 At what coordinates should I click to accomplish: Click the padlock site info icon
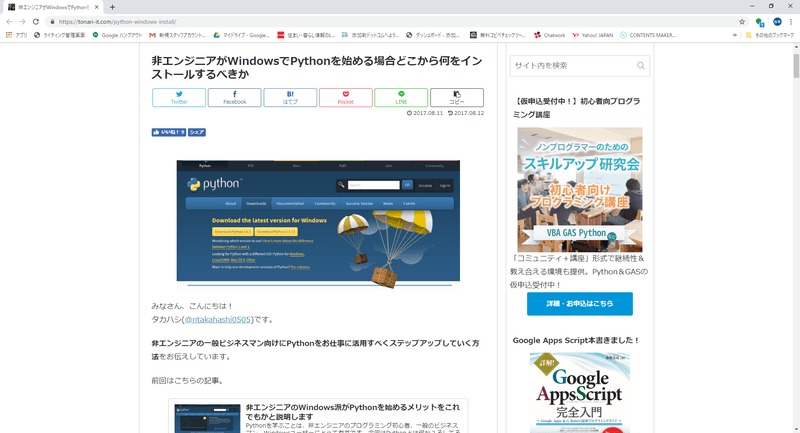pyautogui.click(x=52, y=22)
